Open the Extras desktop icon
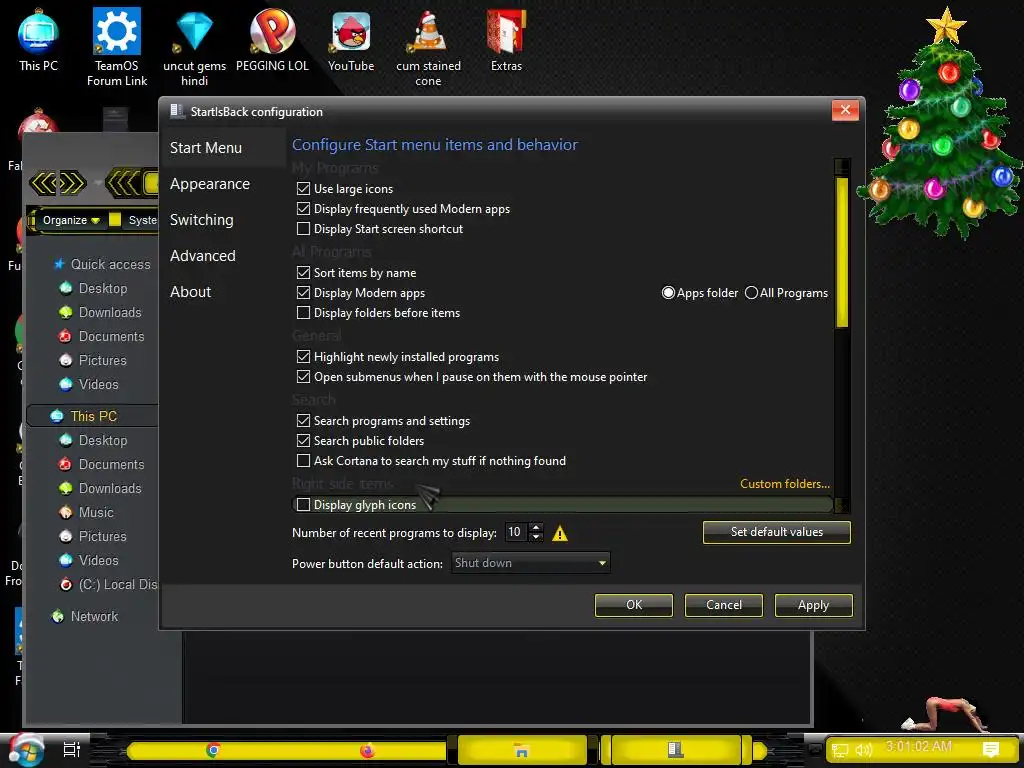The image size is (1024, 768). click(506, 39)
